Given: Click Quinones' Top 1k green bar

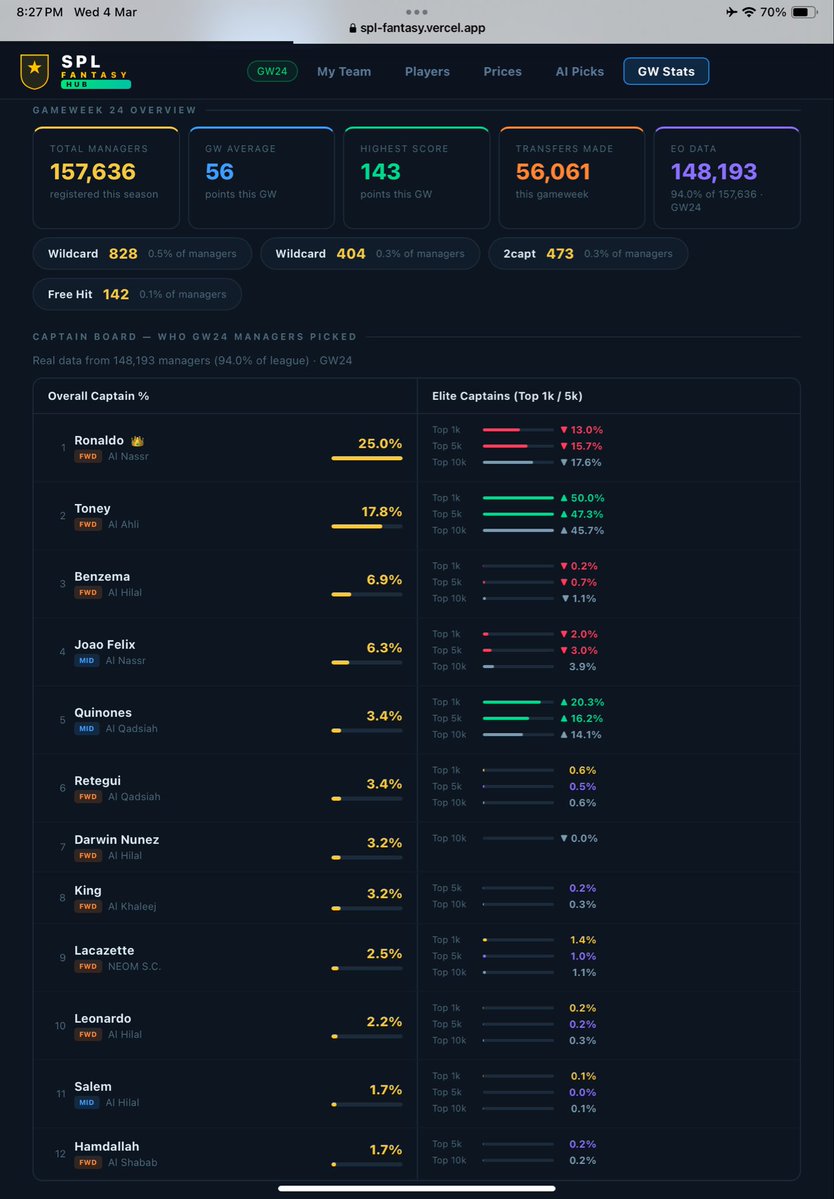Looking at the screenshot, I should pyautogui.click(x=518, y=702).
